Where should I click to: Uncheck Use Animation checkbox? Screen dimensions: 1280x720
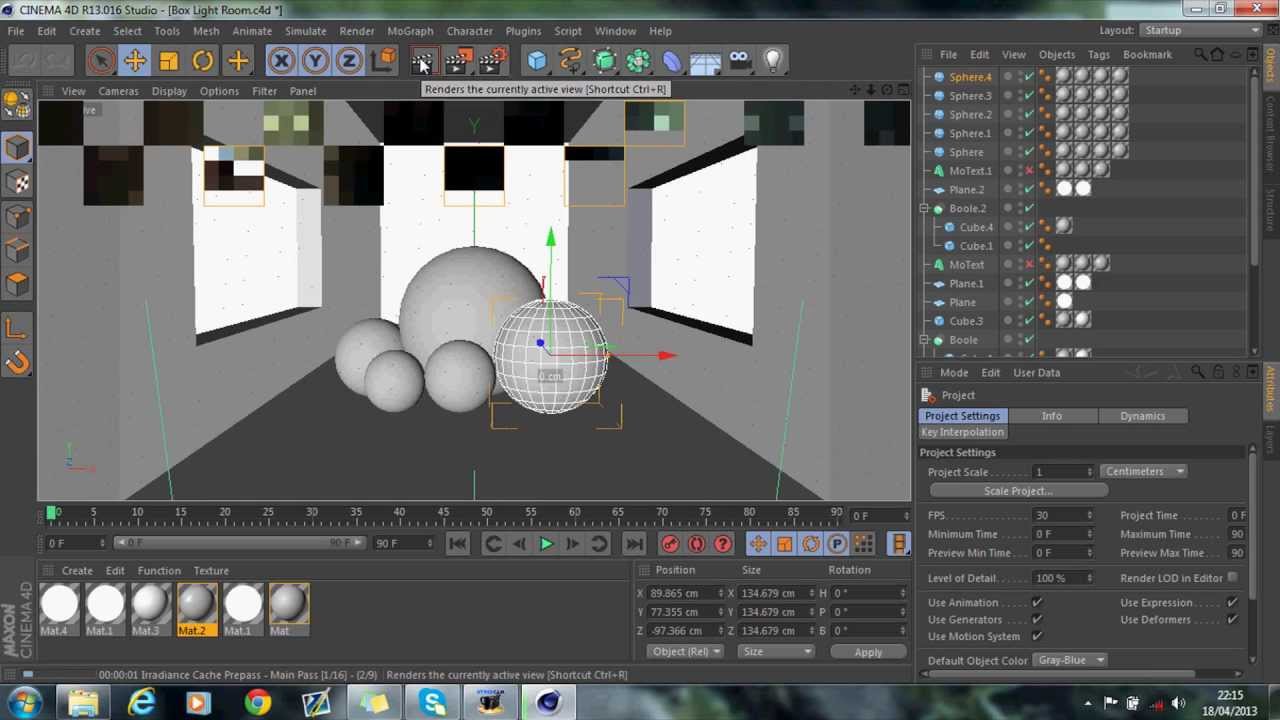pyautogui.click(x=1037, y=603)
